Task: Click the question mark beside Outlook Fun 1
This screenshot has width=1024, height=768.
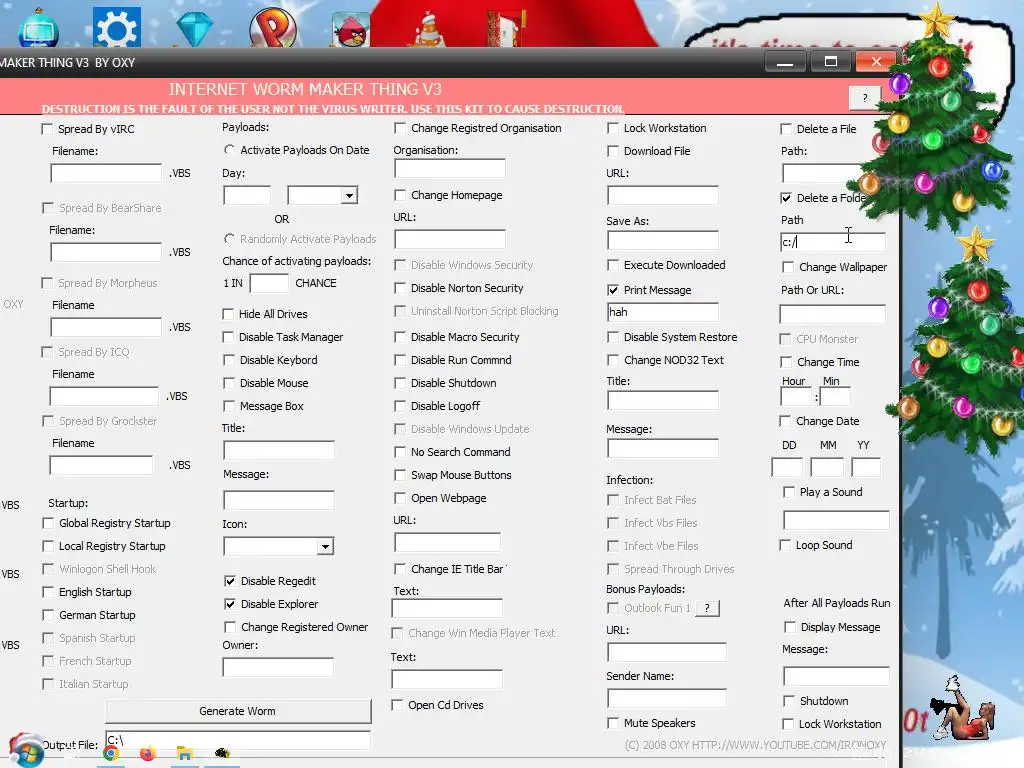Action: (707, 608)
